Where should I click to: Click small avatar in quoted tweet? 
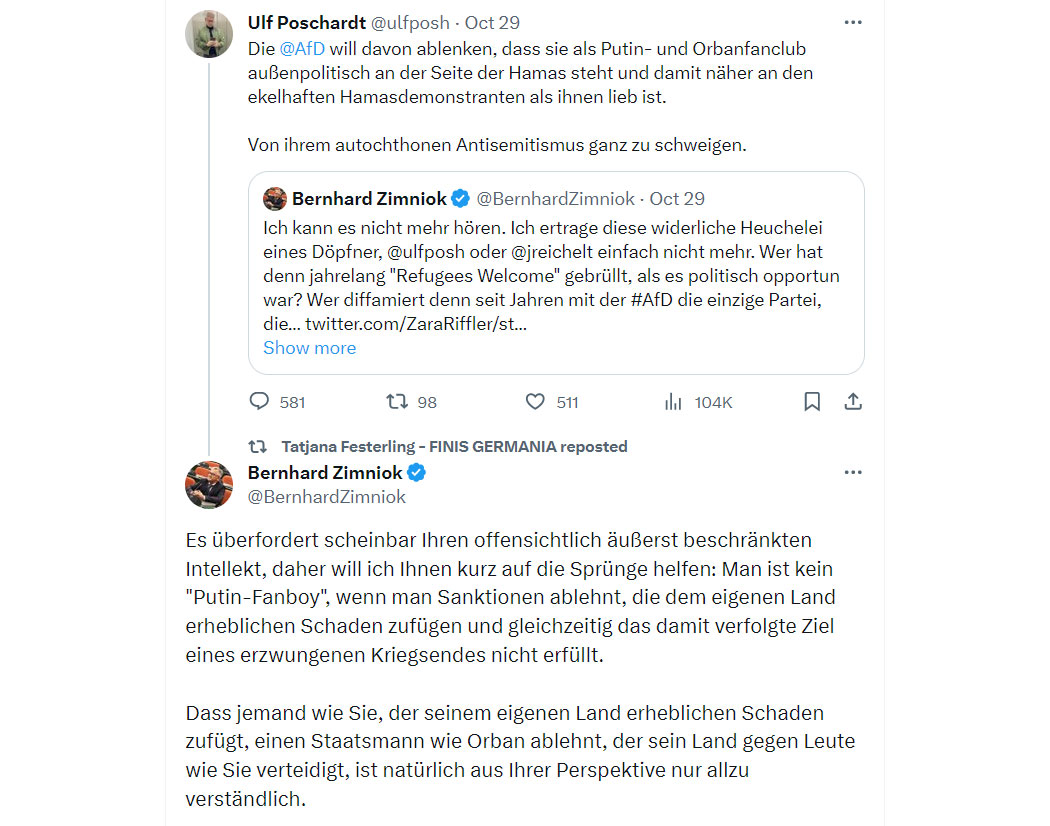pyautogui.click(x=275, y=199)
